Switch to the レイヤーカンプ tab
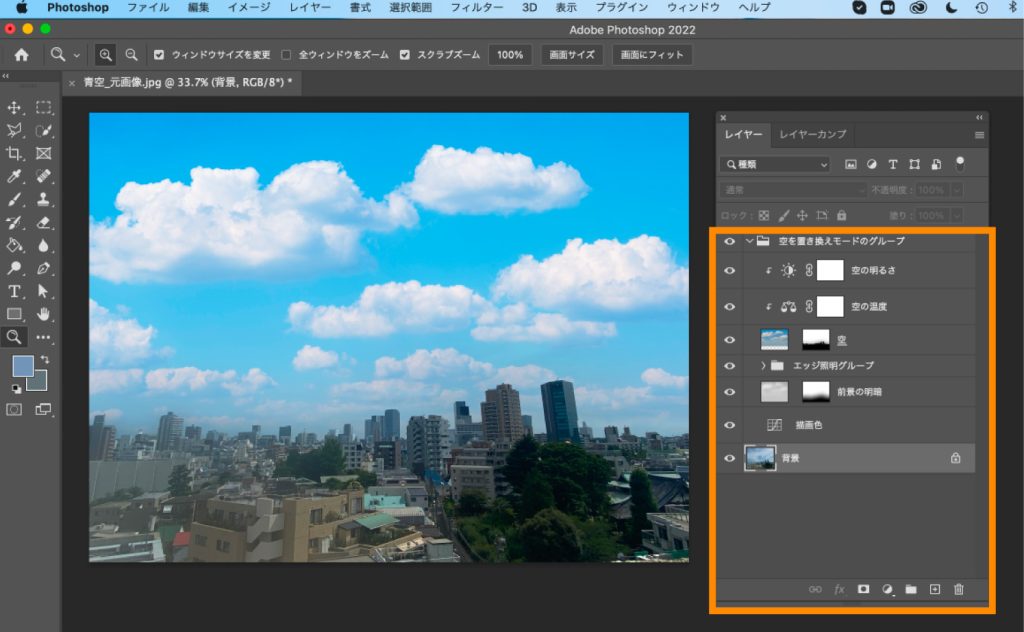Screen dimensions: 1024x632 coord(812,134)
